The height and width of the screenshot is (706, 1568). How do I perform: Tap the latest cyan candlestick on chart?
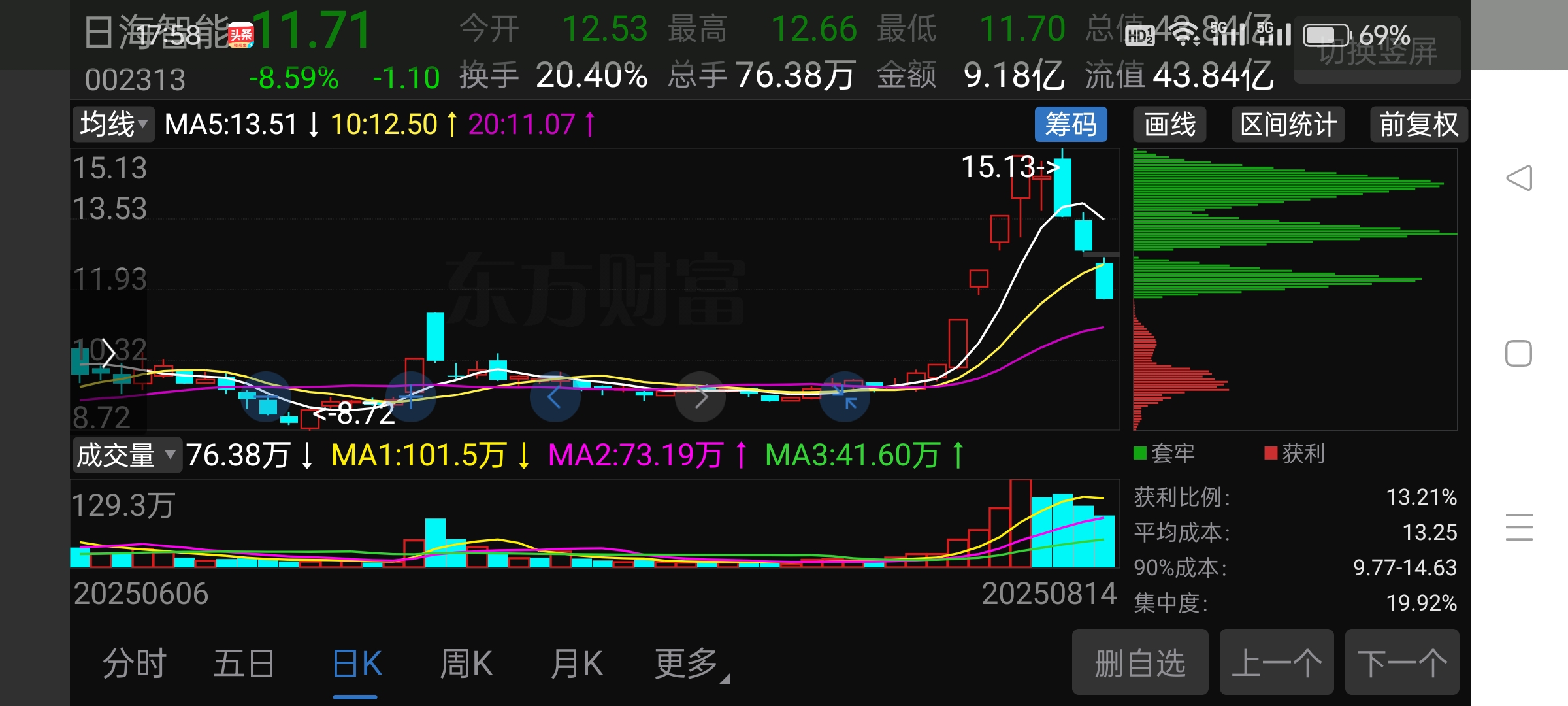1104,280
